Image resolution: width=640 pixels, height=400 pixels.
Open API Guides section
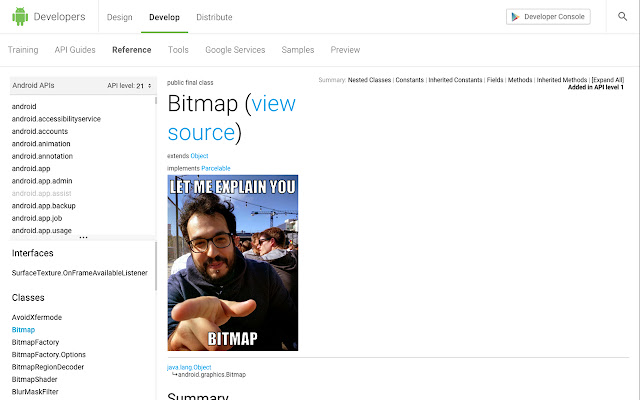[x=75, y=50]
